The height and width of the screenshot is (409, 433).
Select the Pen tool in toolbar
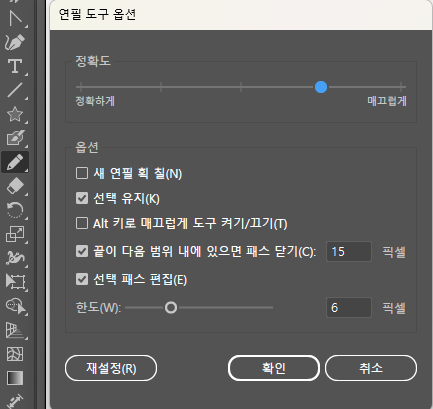tap(15, 42)
